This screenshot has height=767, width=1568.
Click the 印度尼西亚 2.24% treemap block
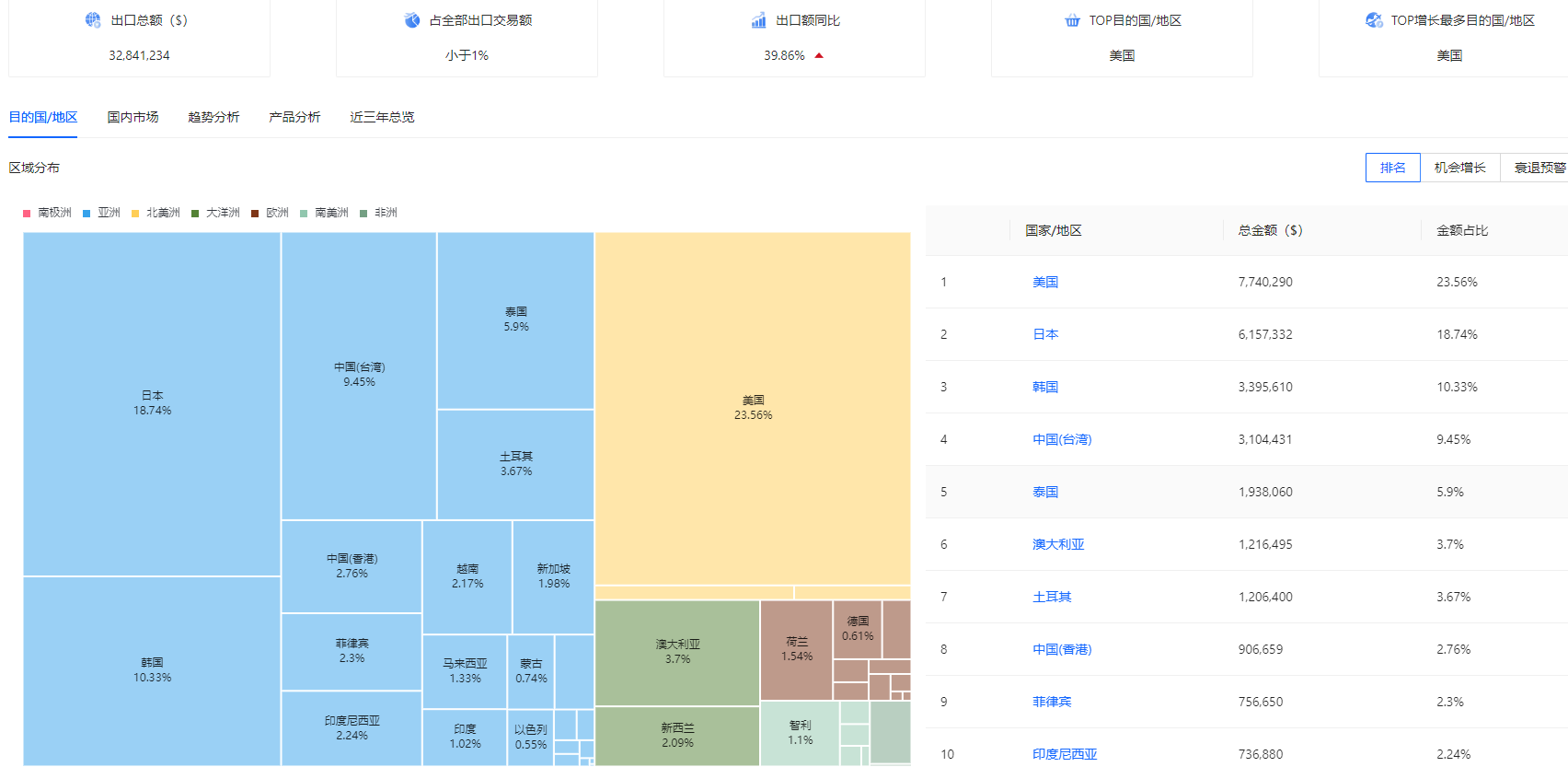(x=352, y=728)
